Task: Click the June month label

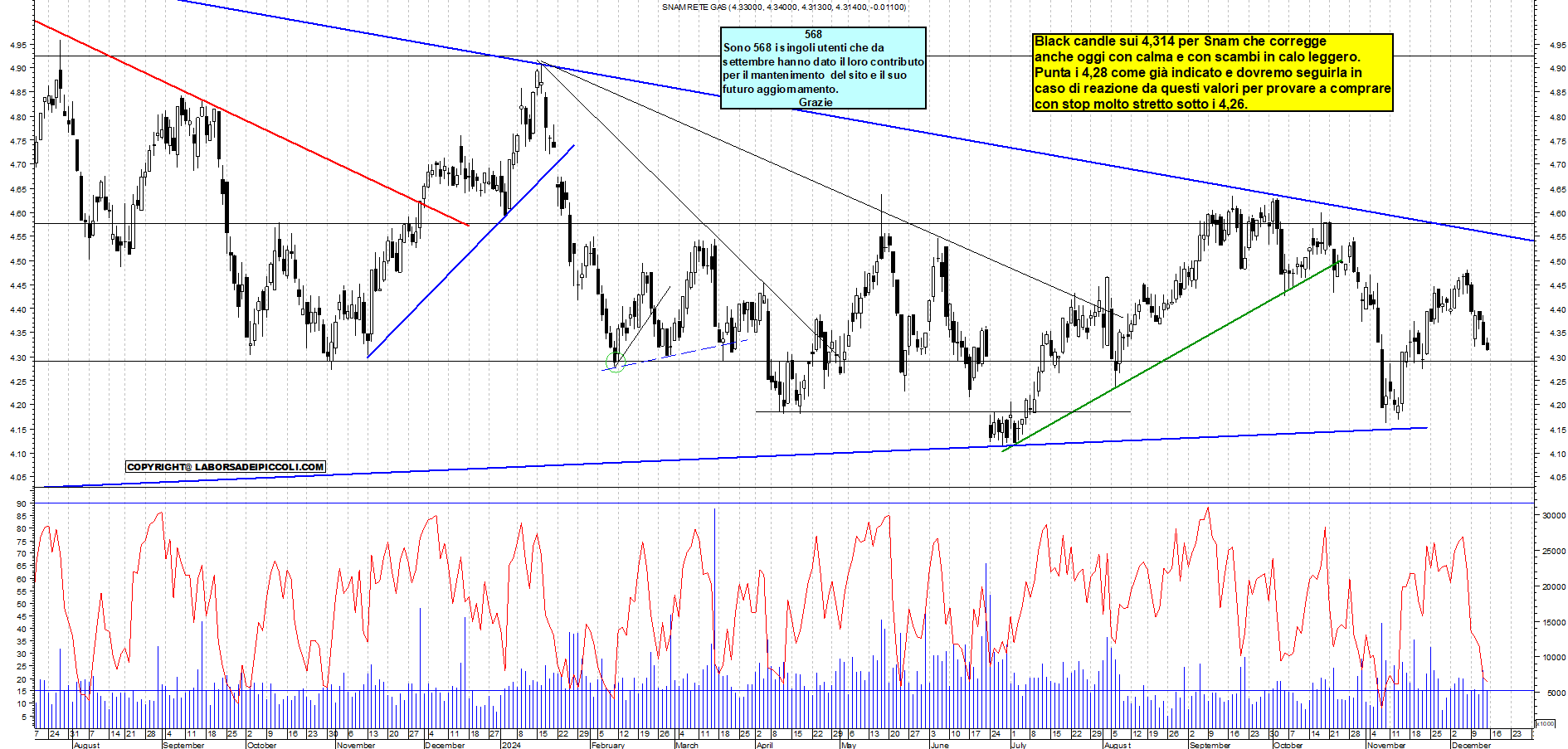Action: point(939,745)
